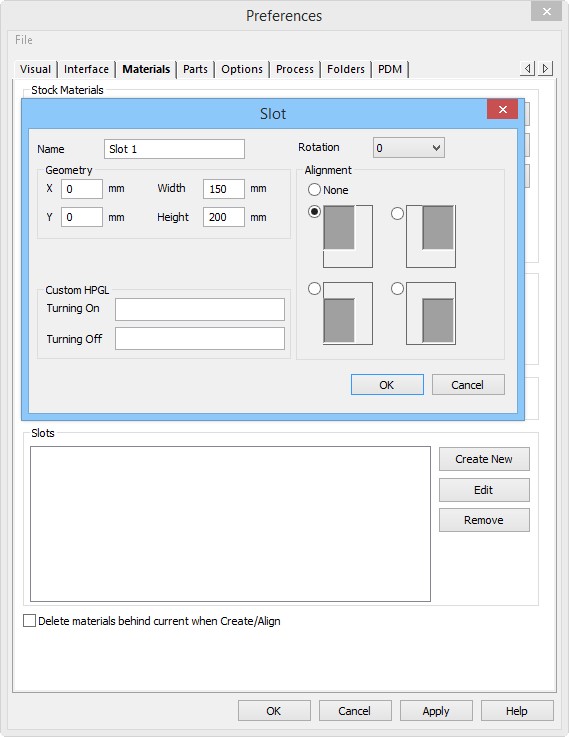Switch to the Parts tab
Screen dimensions: 569x737
pyautogui.click(x=195, y=69)
